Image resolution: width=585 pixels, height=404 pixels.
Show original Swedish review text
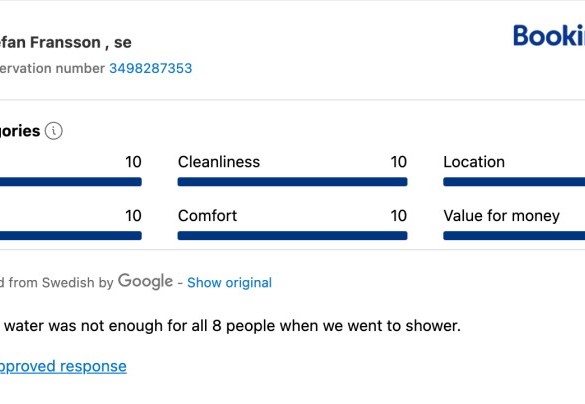coord(229,282)
